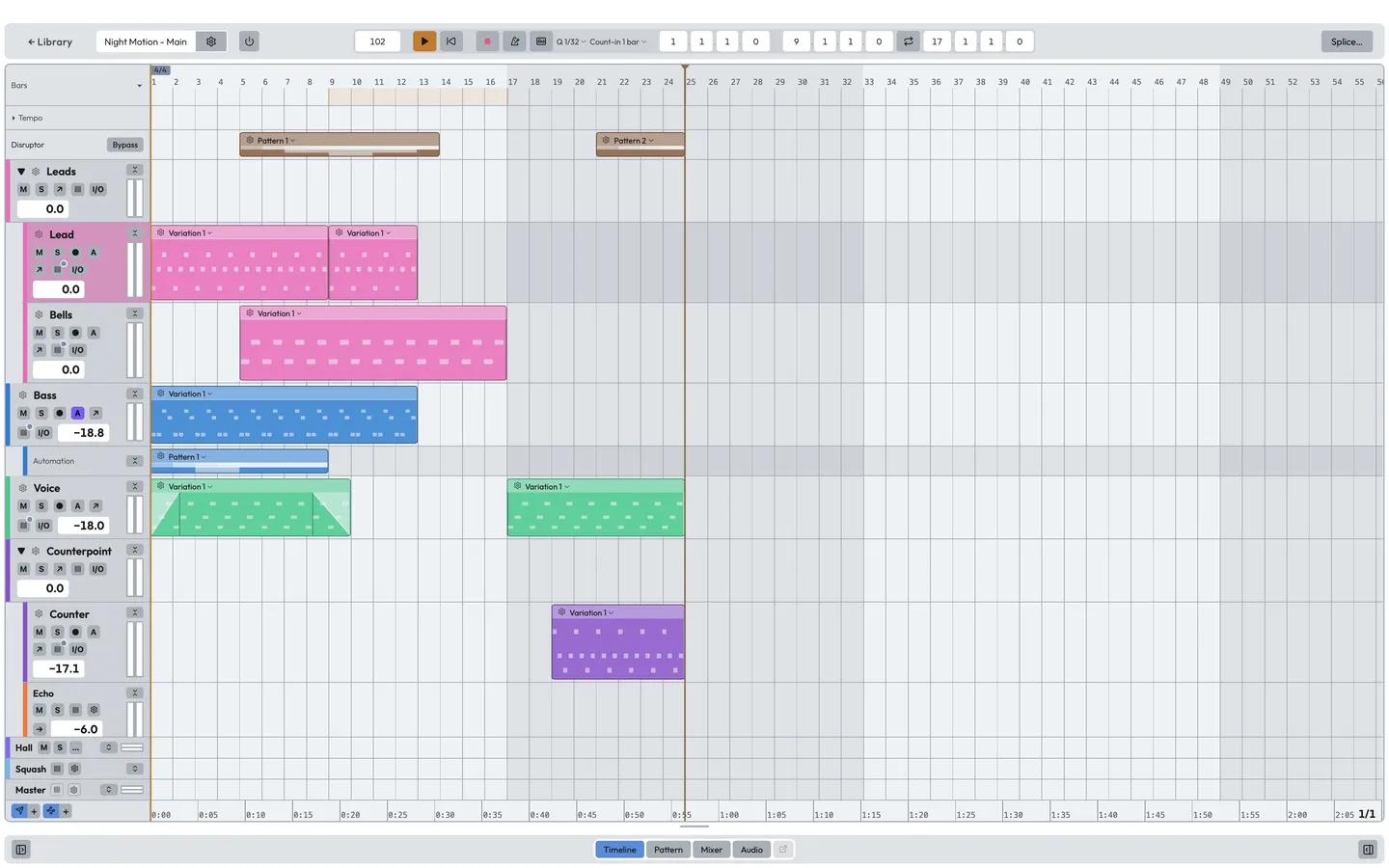
Task: Collapse the Echo track height toggle
Action: (x=135, y=692)
